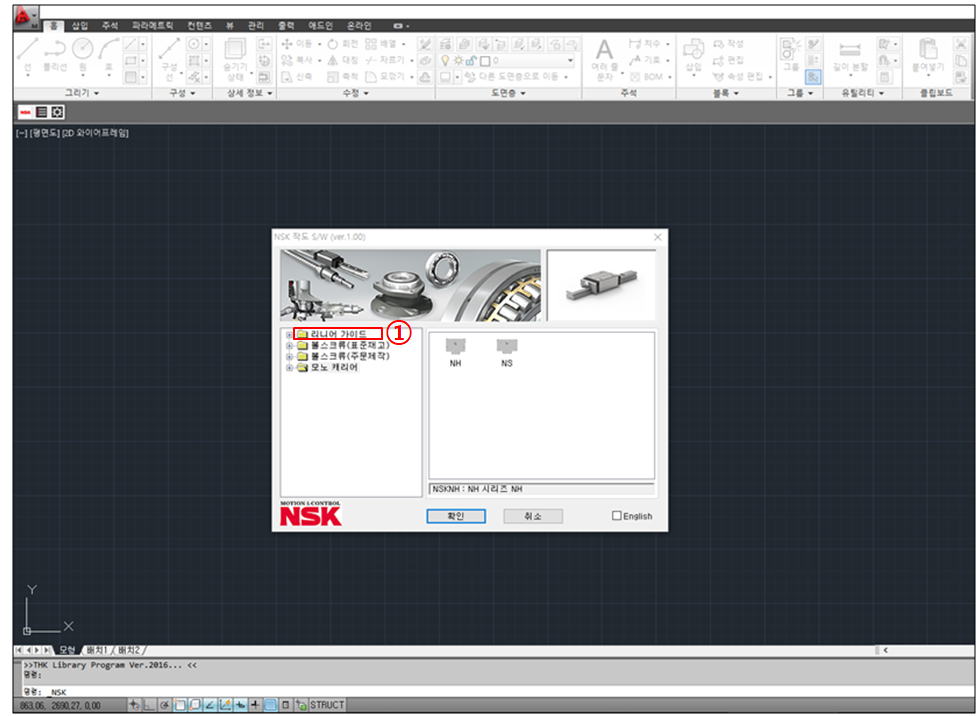Click the Insert block (삽입) icon
The image size is (980, 716).
(x=693, y=50)
